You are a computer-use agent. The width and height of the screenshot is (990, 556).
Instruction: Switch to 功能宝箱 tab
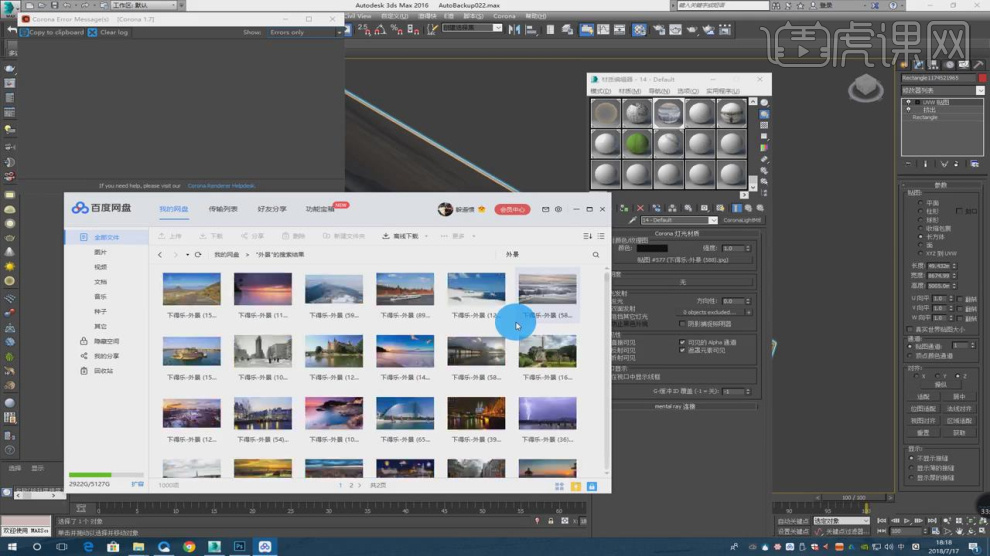click(x=320, y=209)
